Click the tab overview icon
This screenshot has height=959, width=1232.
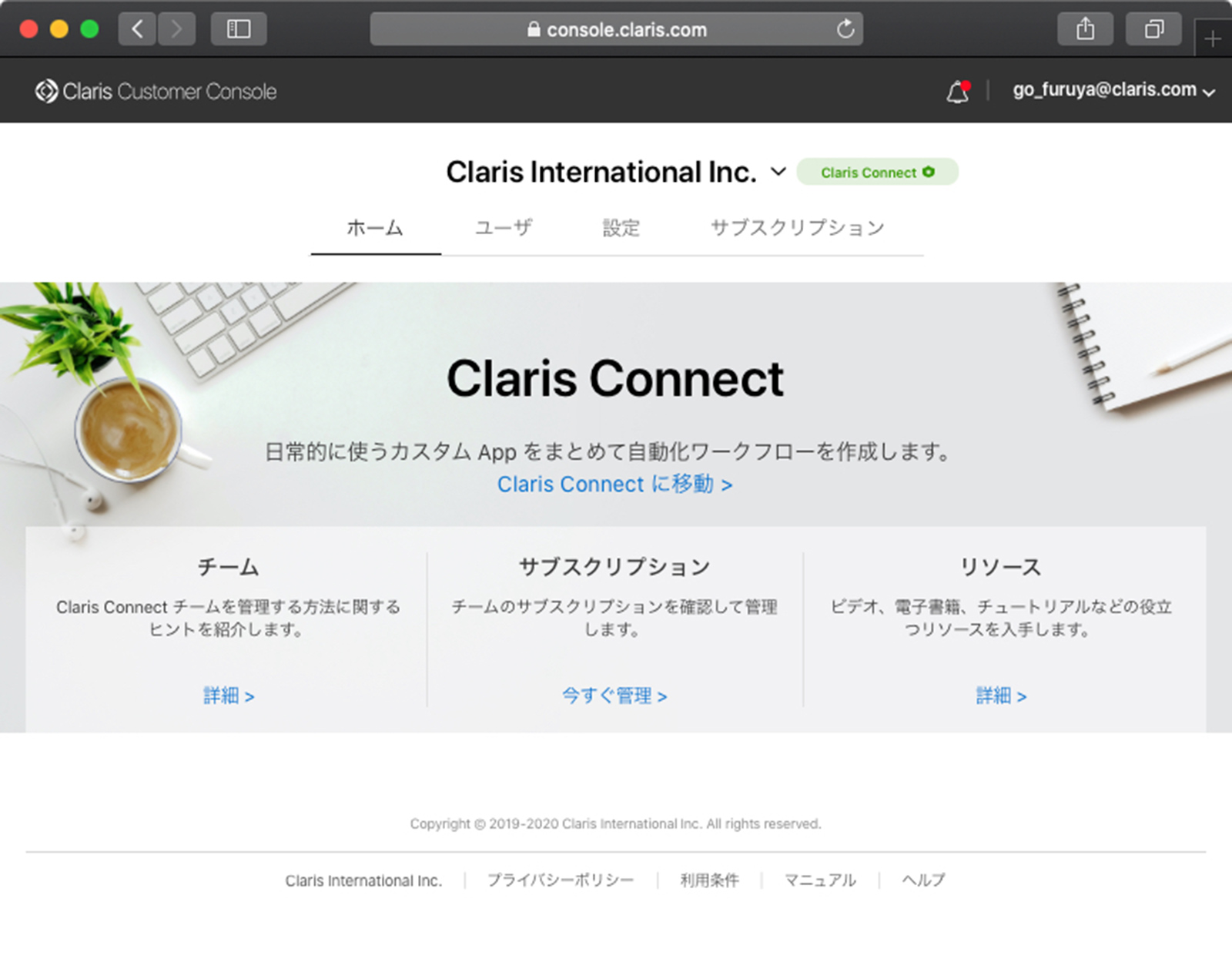tap(1153, 29)
